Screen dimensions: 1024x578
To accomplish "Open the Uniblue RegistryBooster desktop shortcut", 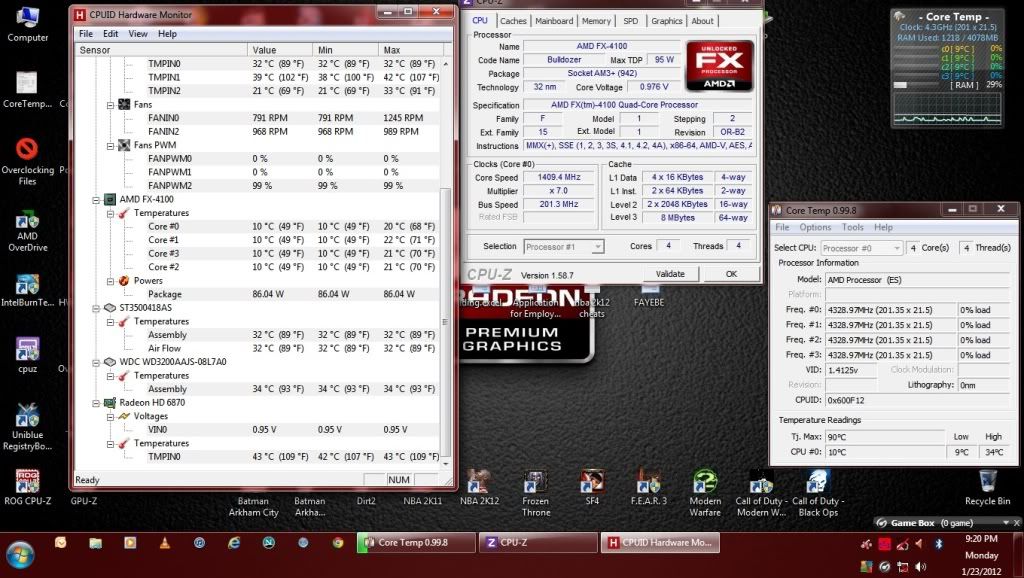I will [27, 426].
